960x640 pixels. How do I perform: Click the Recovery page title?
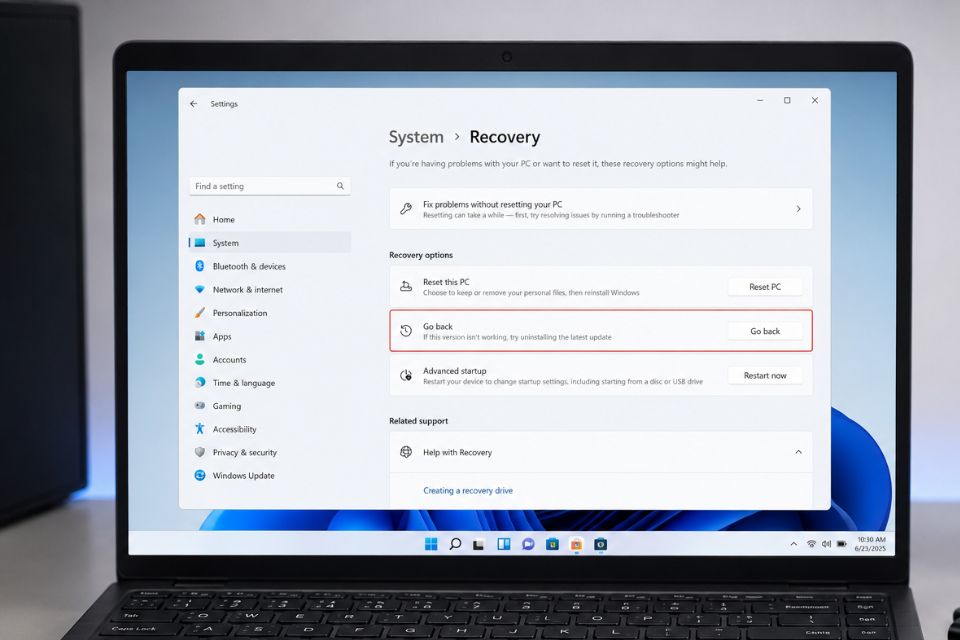[504, 137]
